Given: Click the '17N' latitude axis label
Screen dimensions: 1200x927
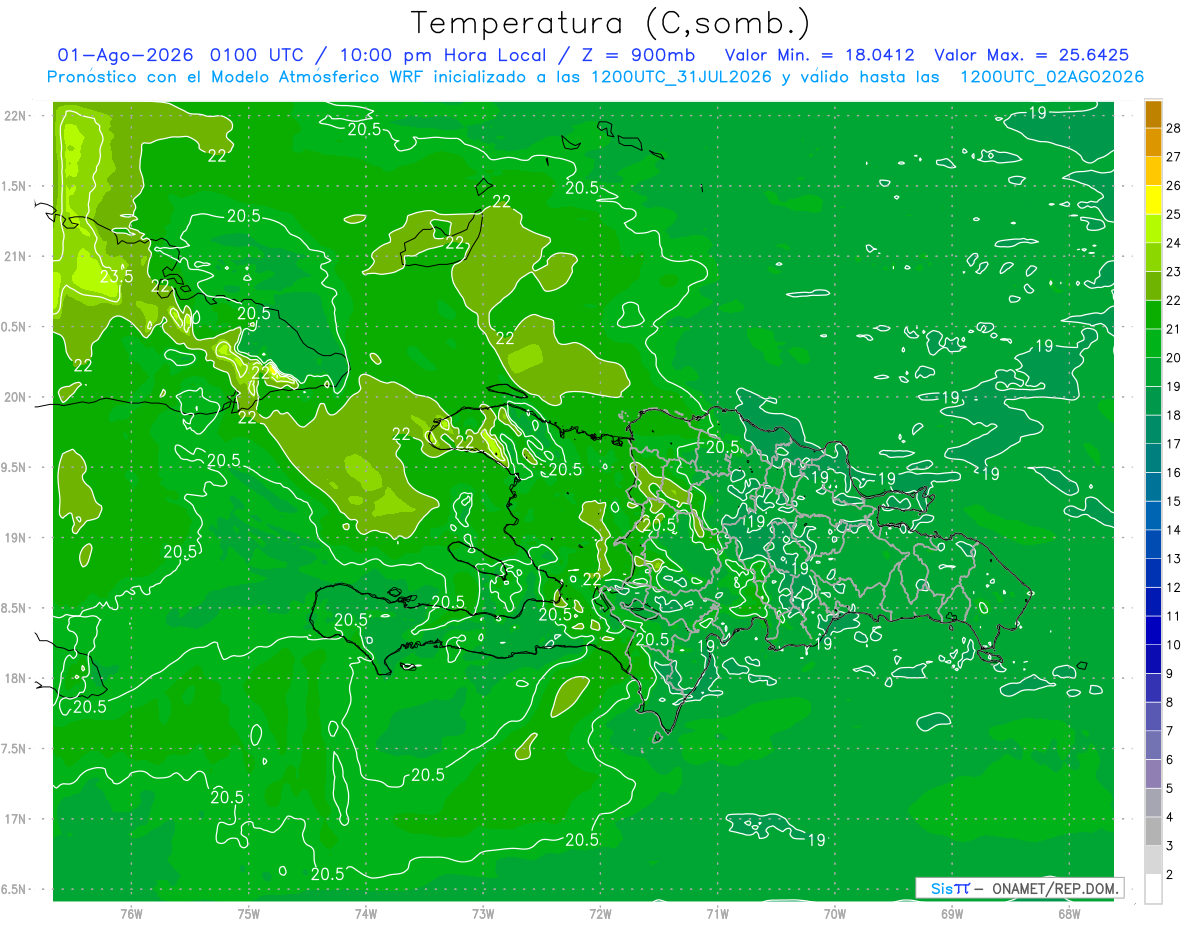Looking at the screenshot, I should click(15, 819).
